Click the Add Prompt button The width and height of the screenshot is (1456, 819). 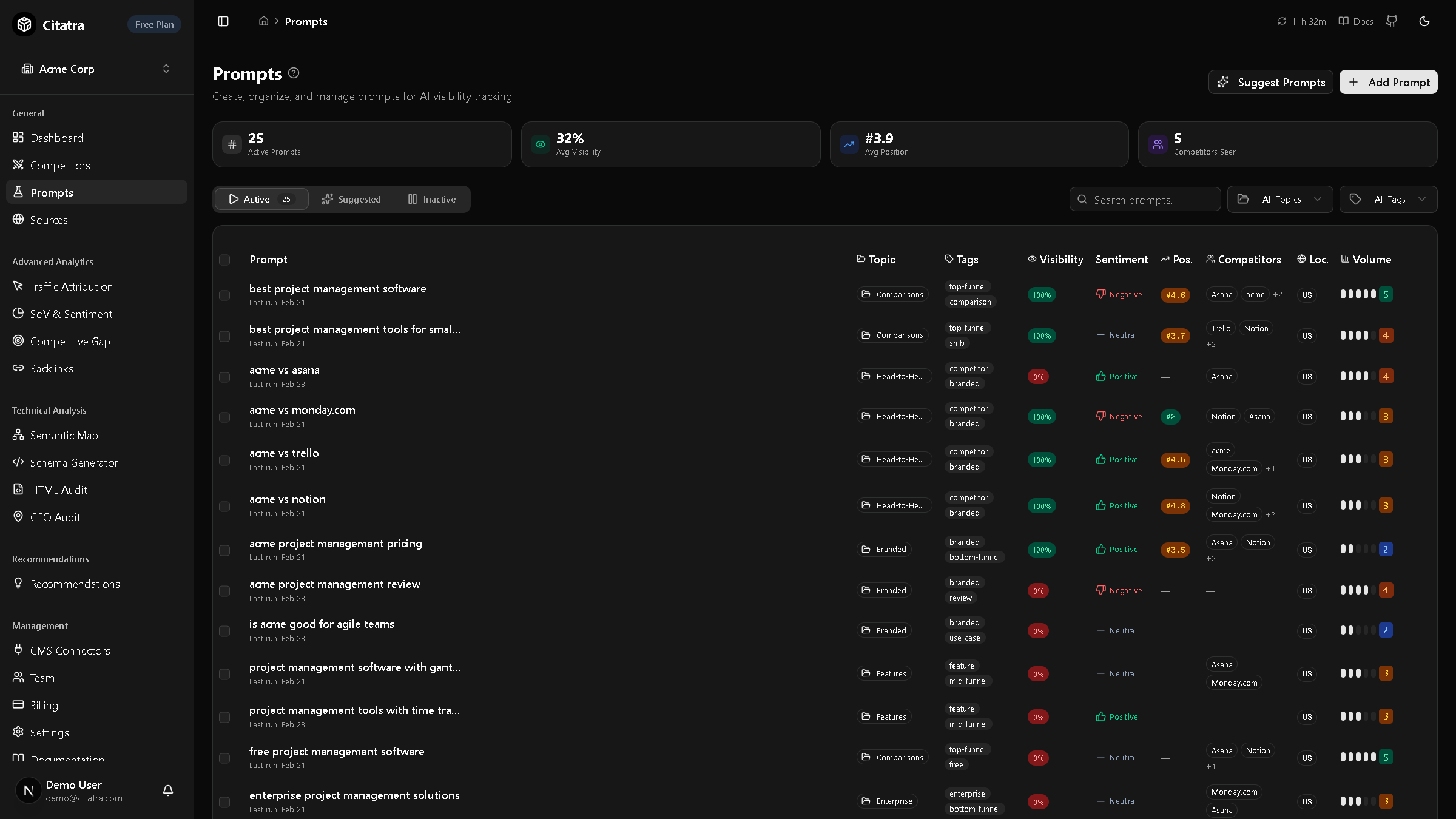coord(1388,82)
